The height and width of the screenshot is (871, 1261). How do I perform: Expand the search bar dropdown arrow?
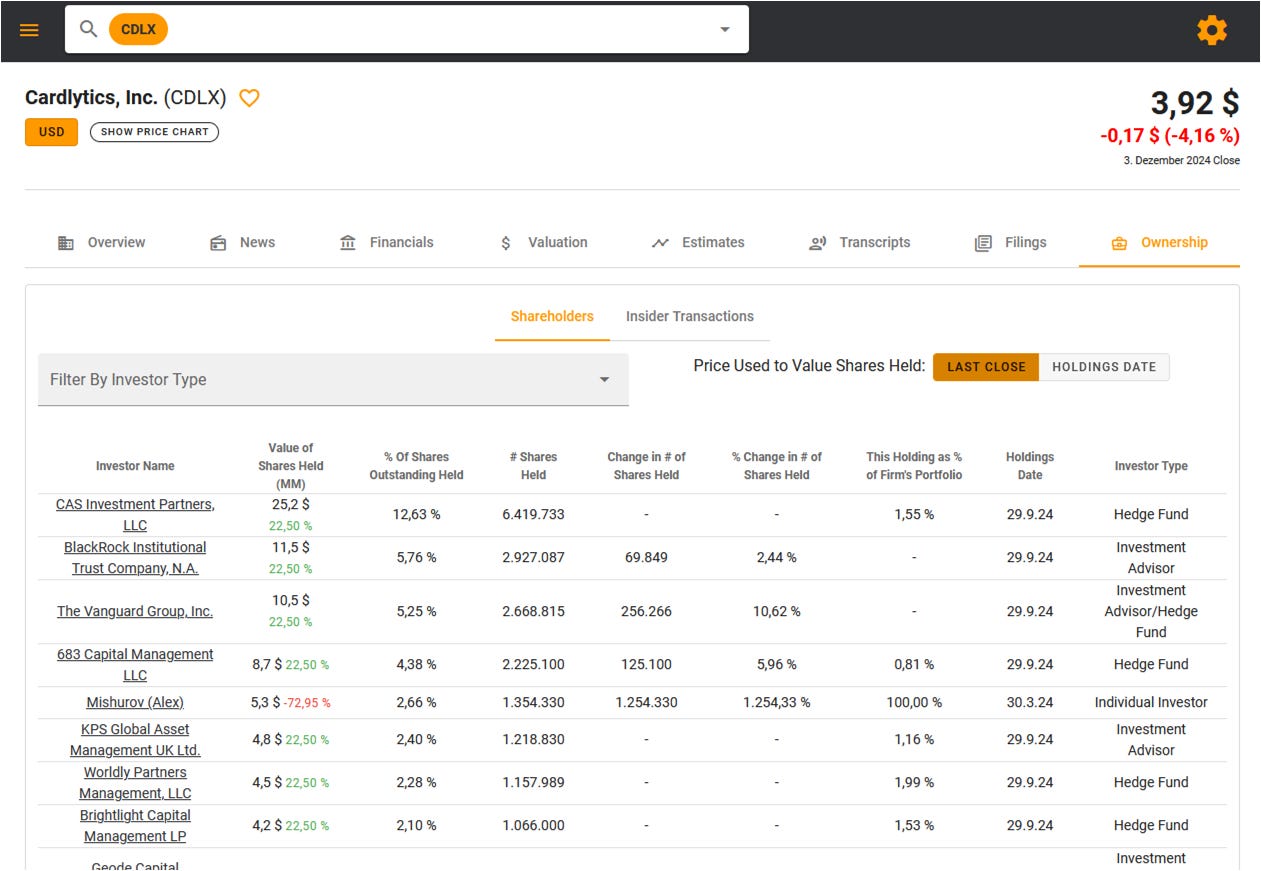(725, 30)
